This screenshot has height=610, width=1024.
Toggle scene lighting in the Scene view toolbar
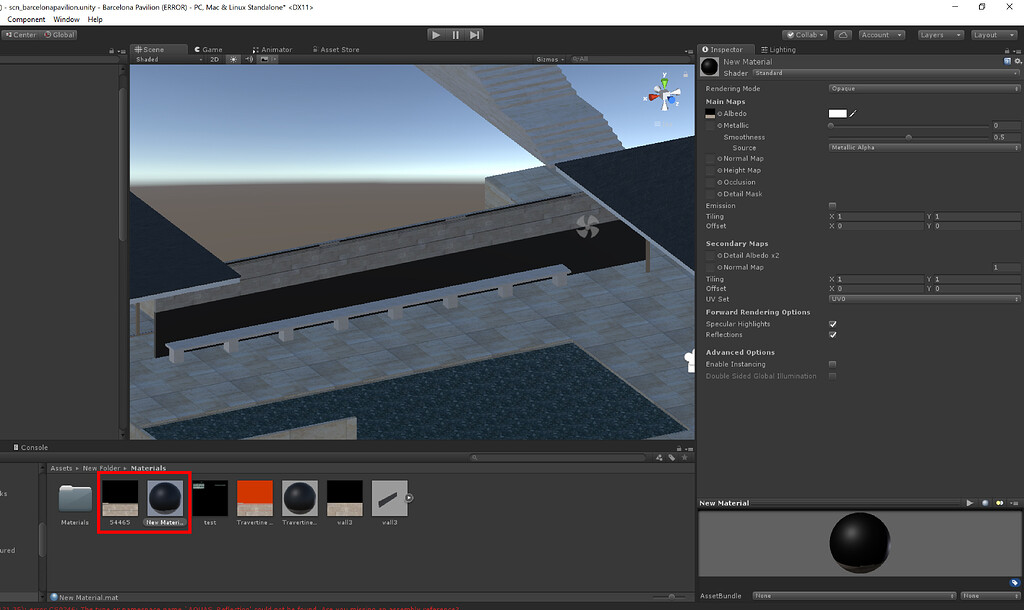pyautogui.click(x=233, y=59)
